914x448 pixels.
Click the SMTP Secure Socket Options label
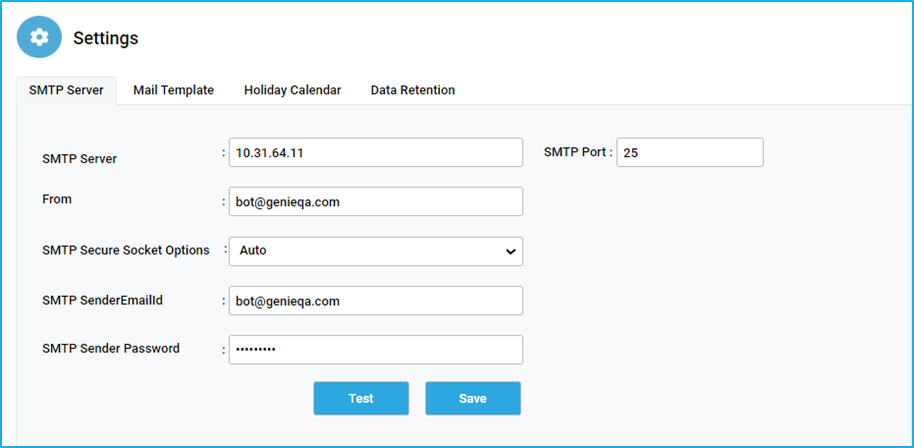(126, 250)
